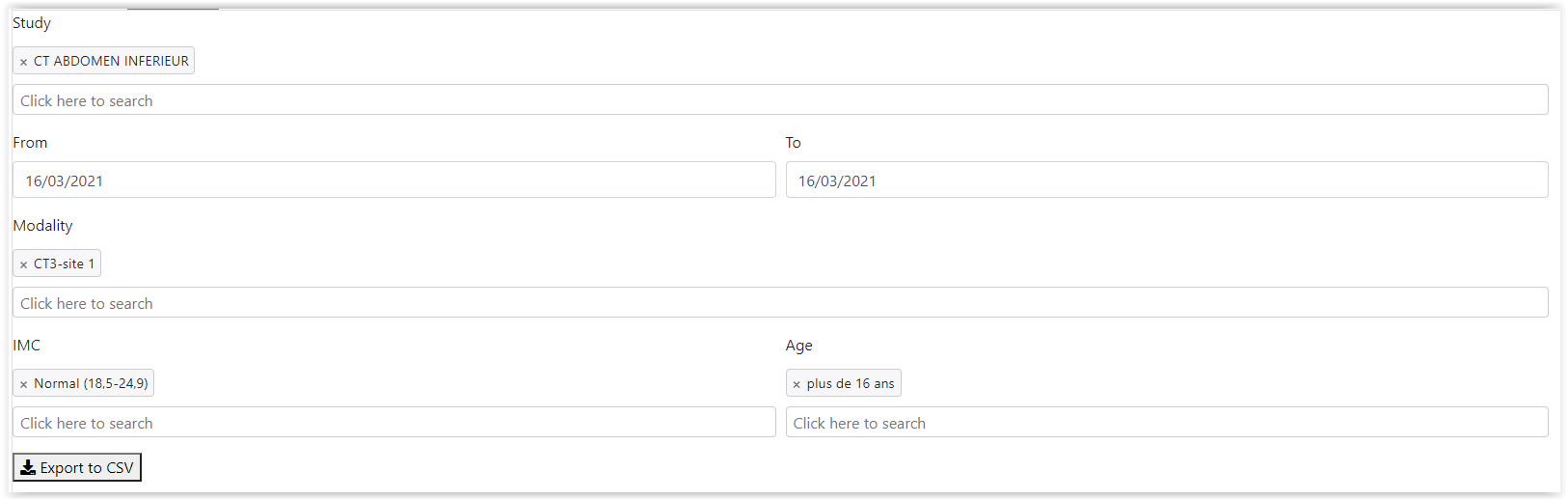Remove the plus de 16 ans tag
The width and height of the screenshot is (1568, 500).
click(x=797, y=384)
